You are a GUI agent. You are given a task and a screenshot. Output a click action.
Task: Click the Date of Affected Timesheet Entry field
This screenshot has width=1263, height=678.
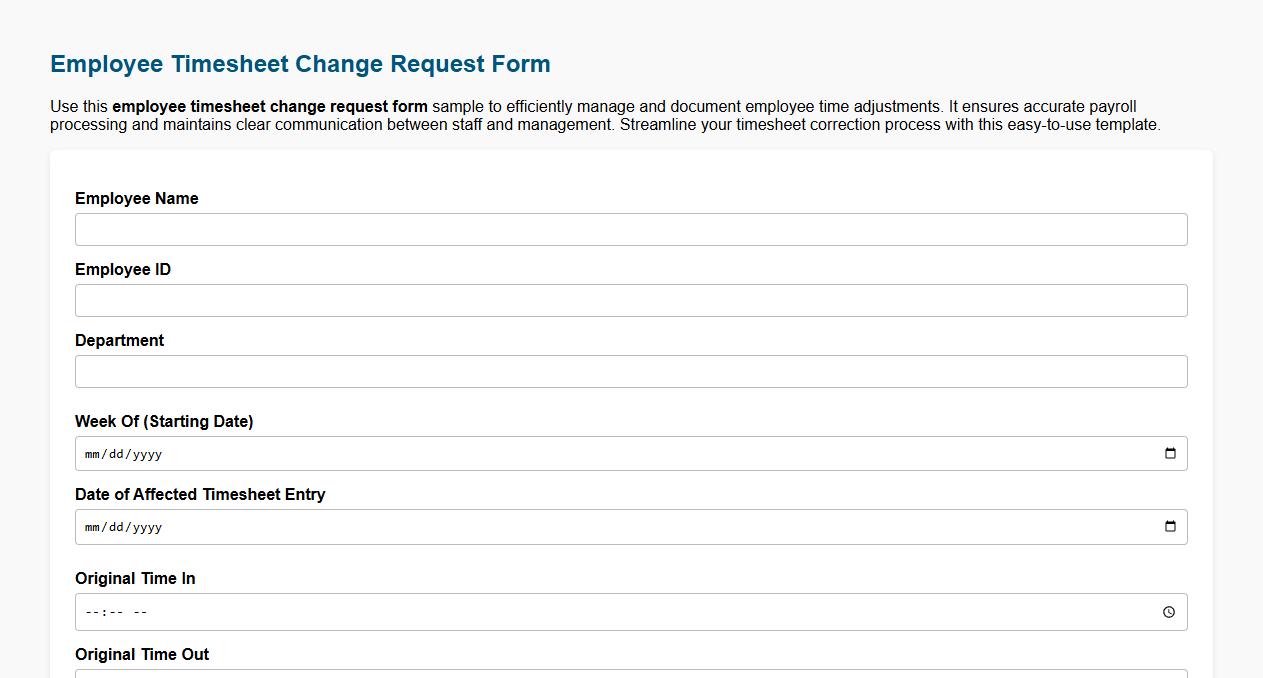click(x=600, y=527)
